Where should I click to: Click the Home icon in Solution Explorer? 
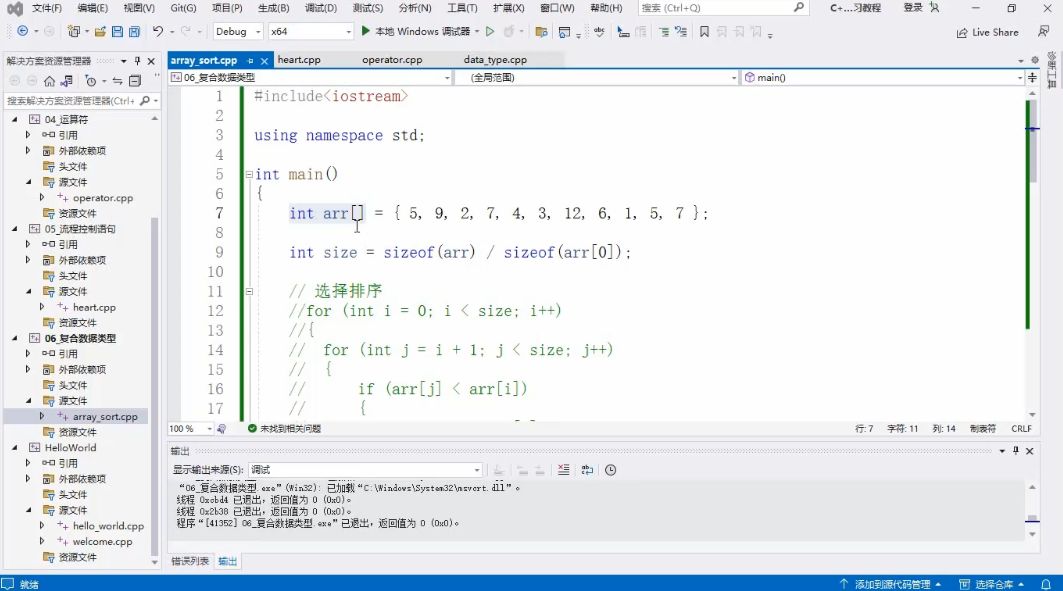pyautogui.click(x=49, y=81)
